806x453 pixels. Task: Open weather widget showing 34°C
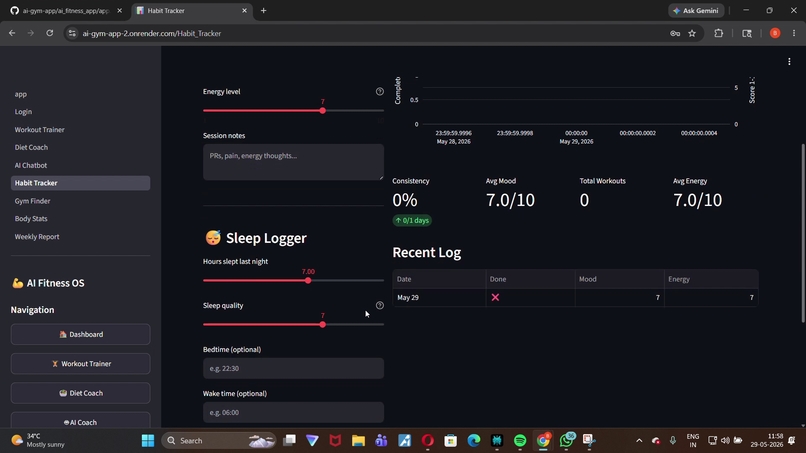click(39, 441)
